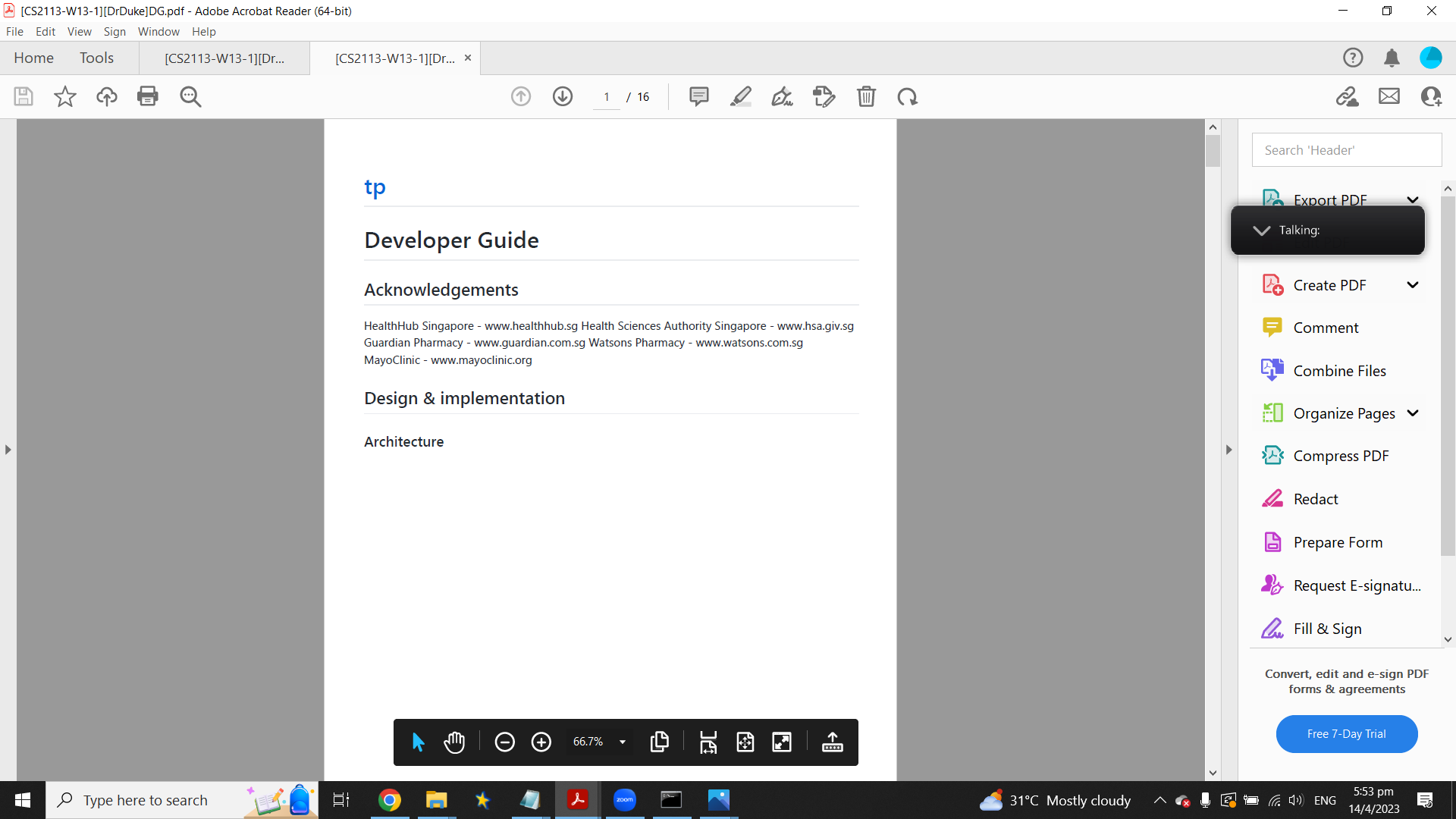Open the zoom level dropdown
Viewport: 1456px width, 819px height.
click(x=623, y=742)
